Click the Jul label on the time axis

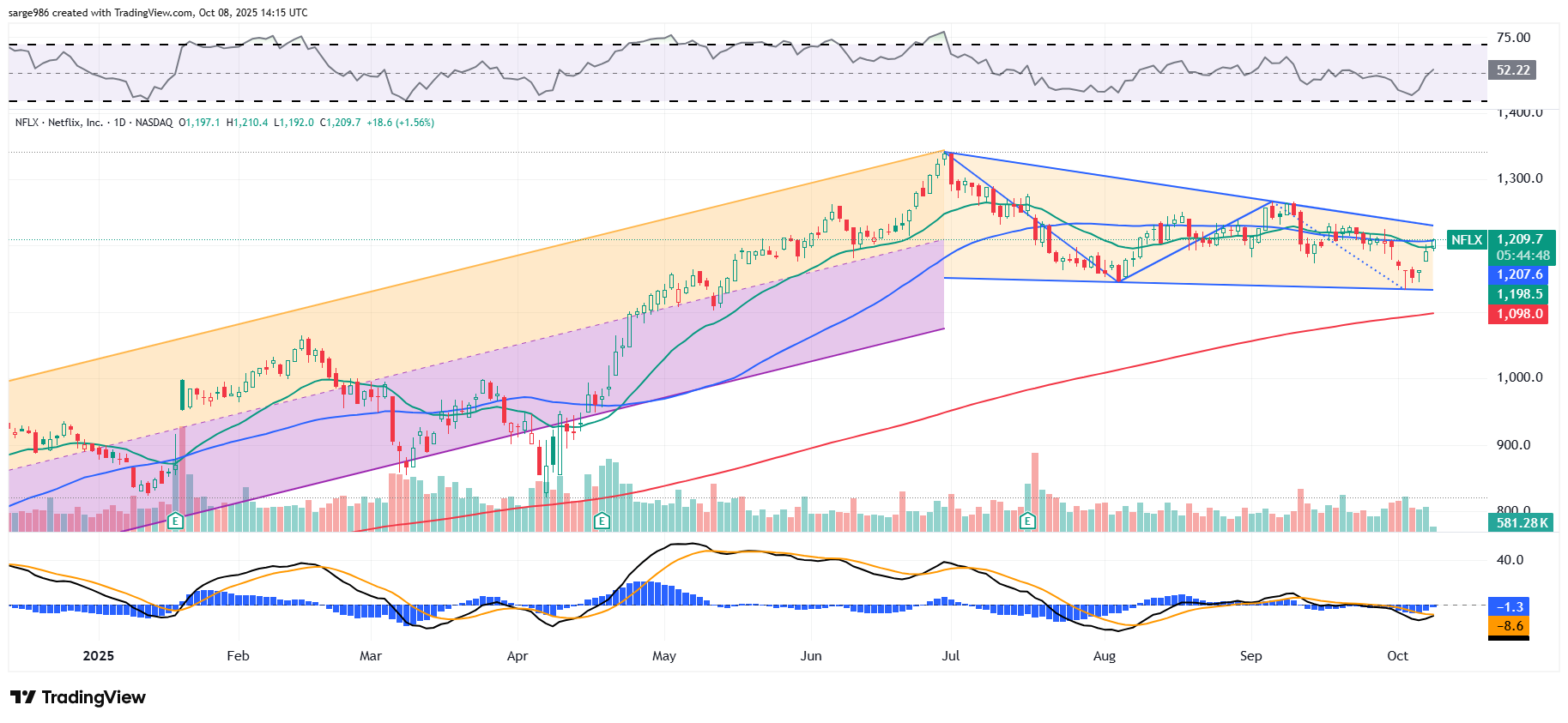click(x=950, y=656)
